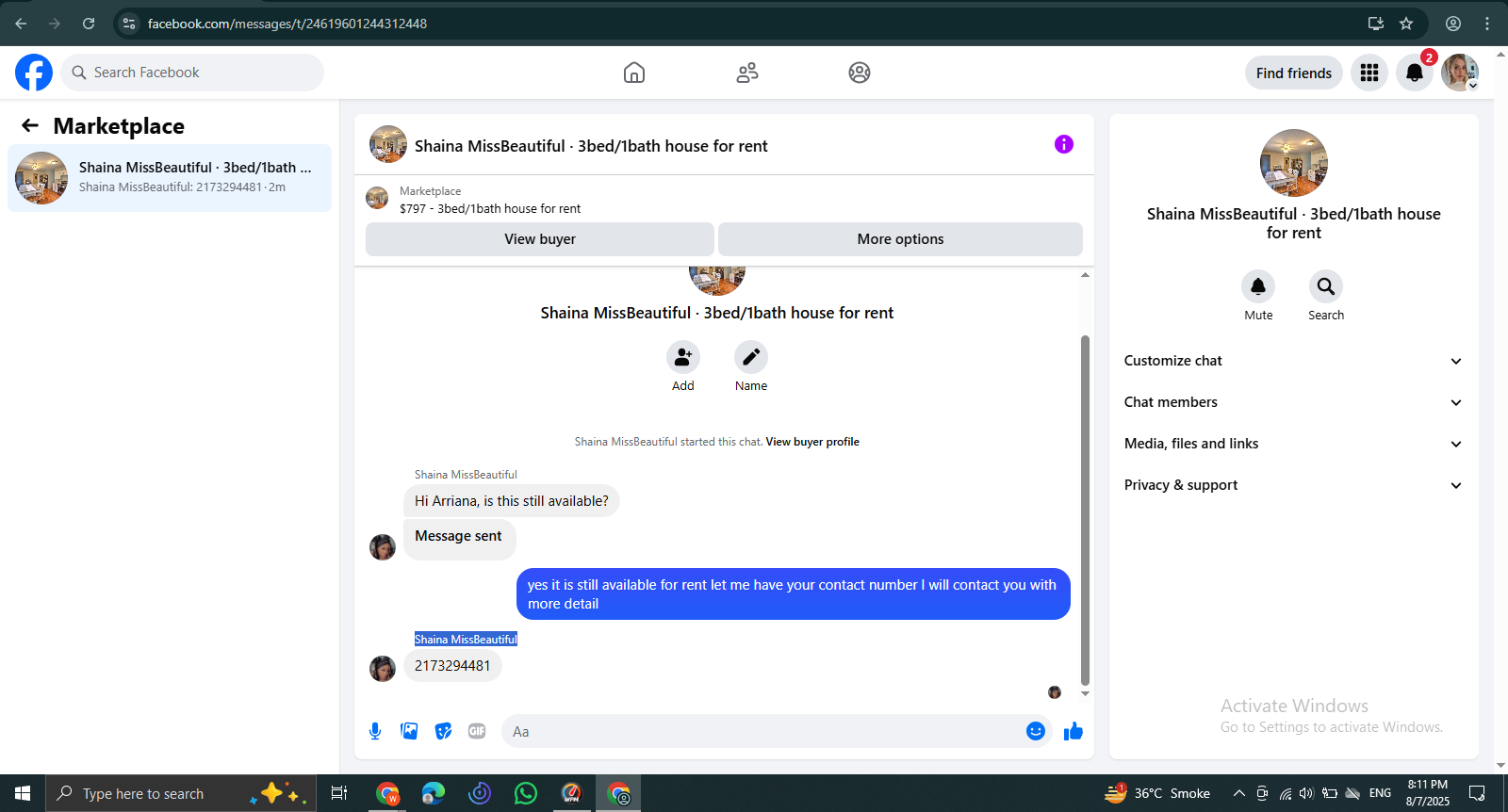This screenshot has width=1508, height=812.
Task: Bookmark this page with star icon
Action: click(1406, 24)
